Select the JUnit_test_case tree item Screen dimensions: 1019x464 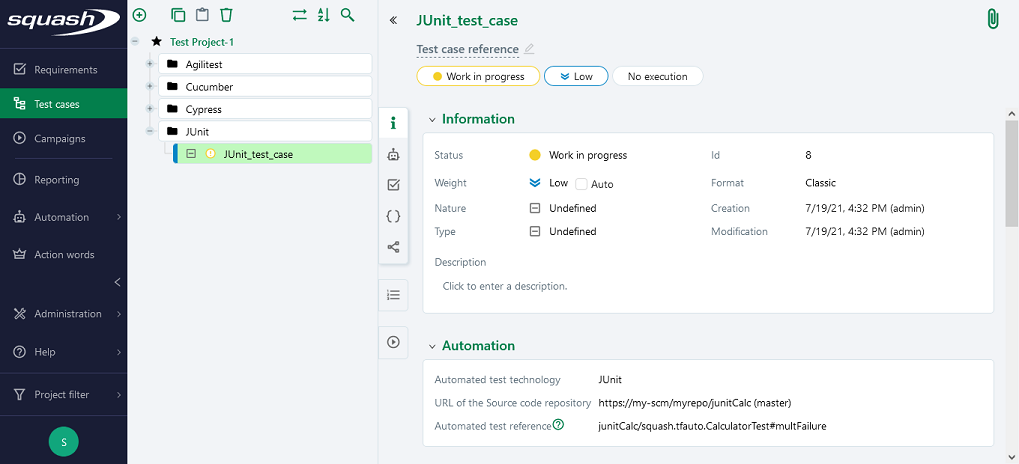(258, 154)
